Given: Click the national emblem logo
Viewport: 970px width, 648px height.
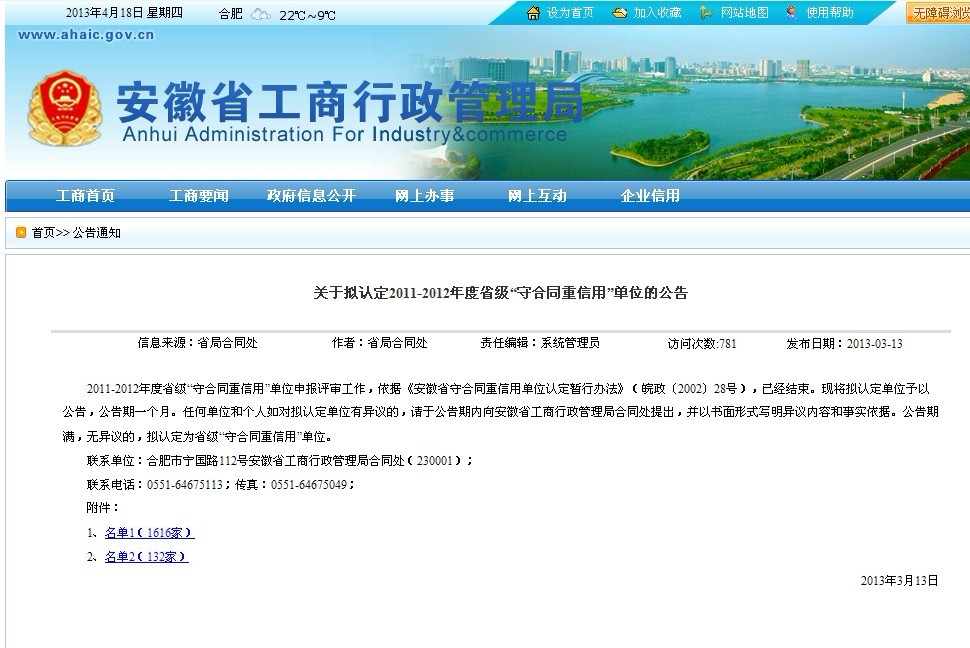Looking at the screenshot, I should [64, 109].
